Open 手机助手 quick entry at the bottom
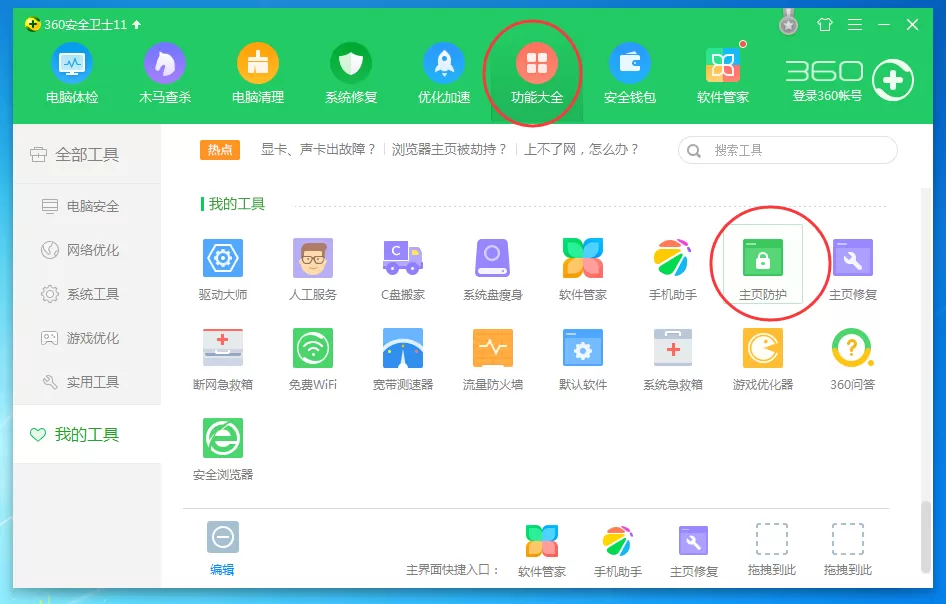The image size is (946, 604). click(618, 550)
